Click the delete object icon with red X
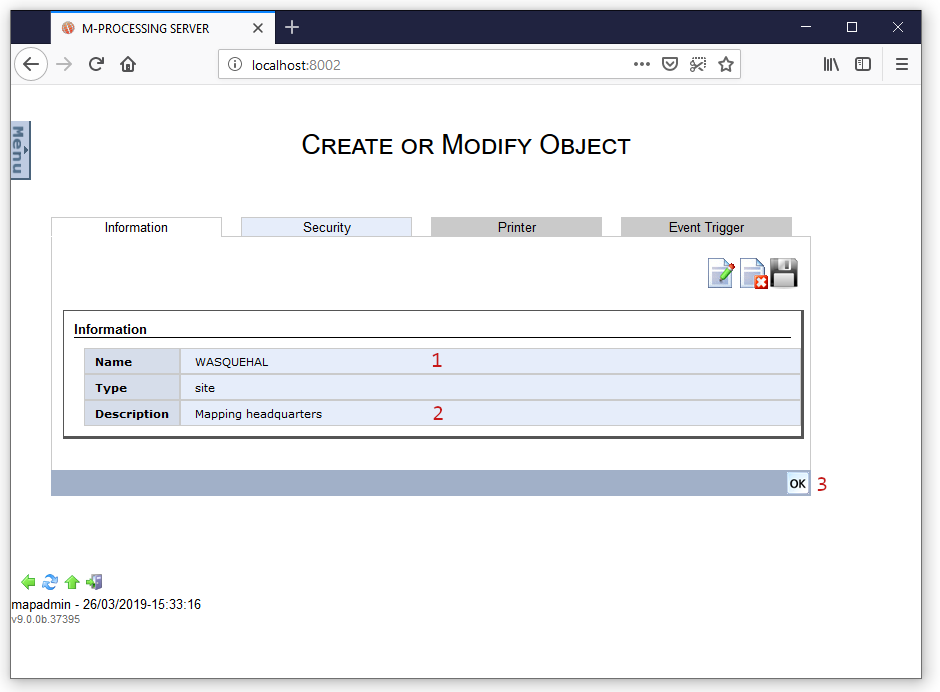The height and width of the screenshot is (692, 940). 753,273
